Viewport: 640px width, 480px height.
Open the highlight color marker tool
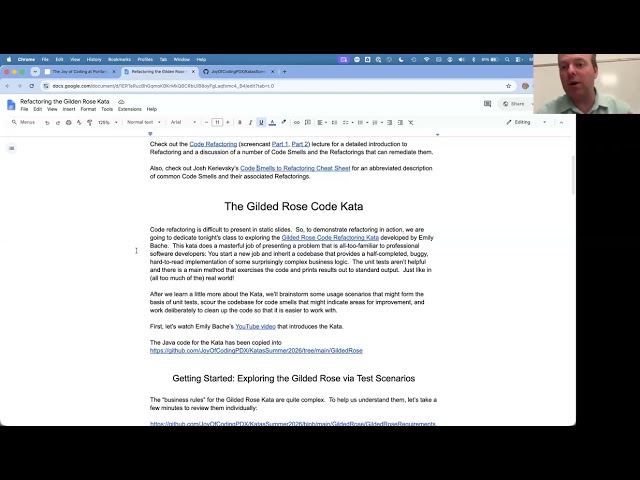(284, 122)
